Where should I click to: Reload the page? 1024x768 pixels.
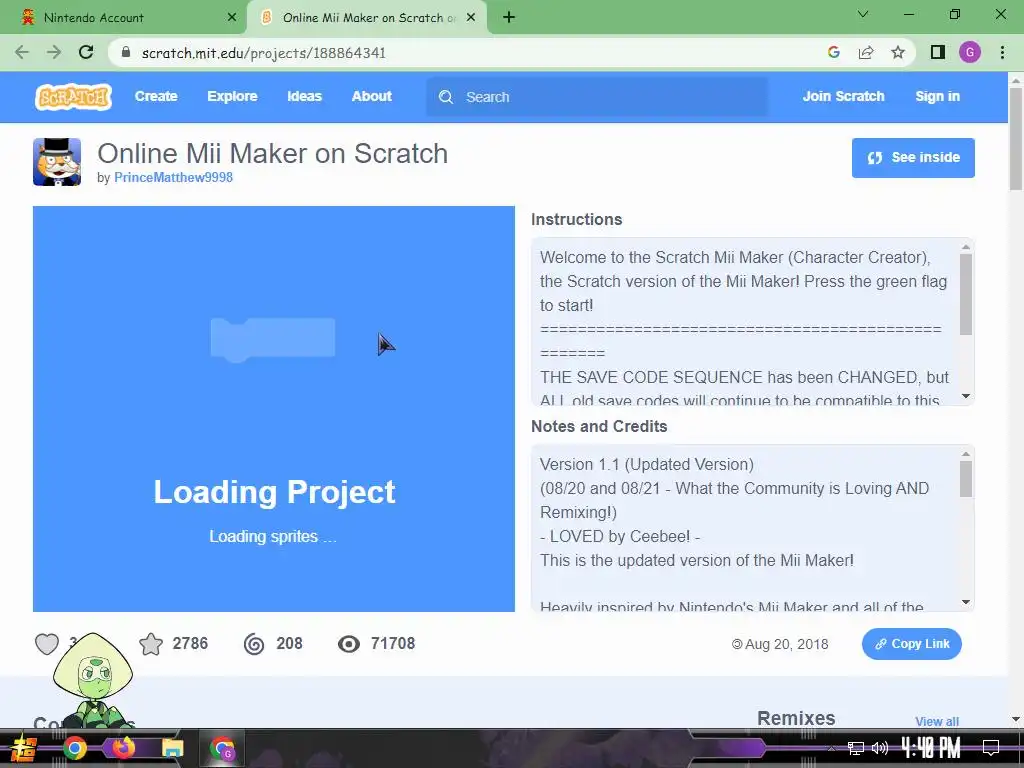click(86, 52)
